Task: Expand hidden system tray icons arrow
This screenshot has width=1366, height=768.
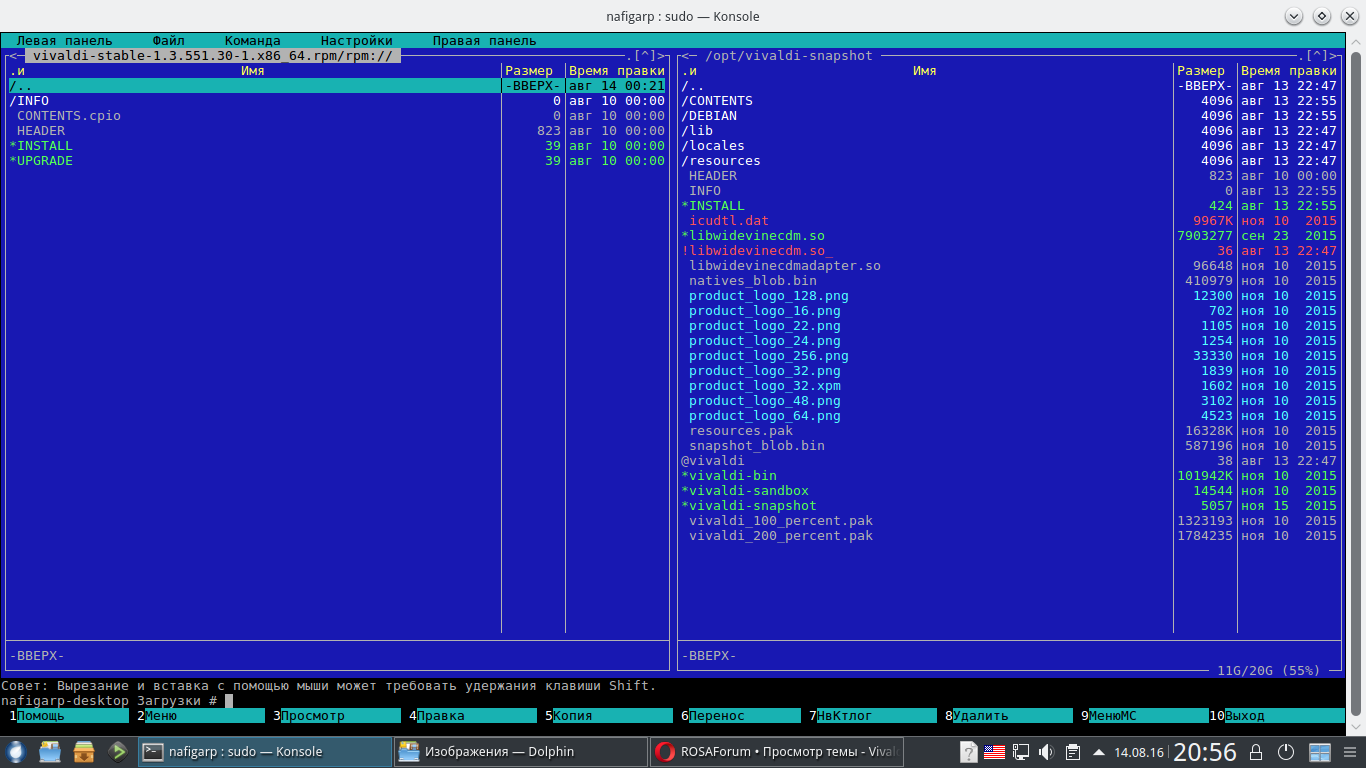Action: coord(1099,752)
